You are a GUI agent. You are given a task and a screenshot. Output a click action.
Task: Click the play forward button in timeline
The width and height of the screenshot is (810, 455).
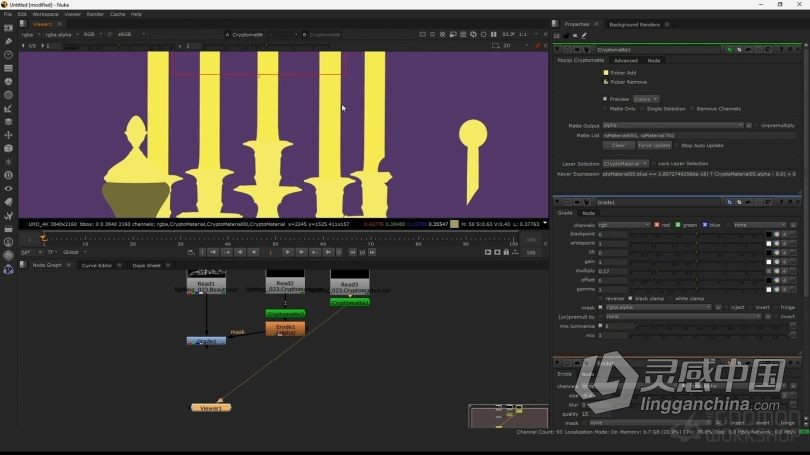tap(288, 252)
